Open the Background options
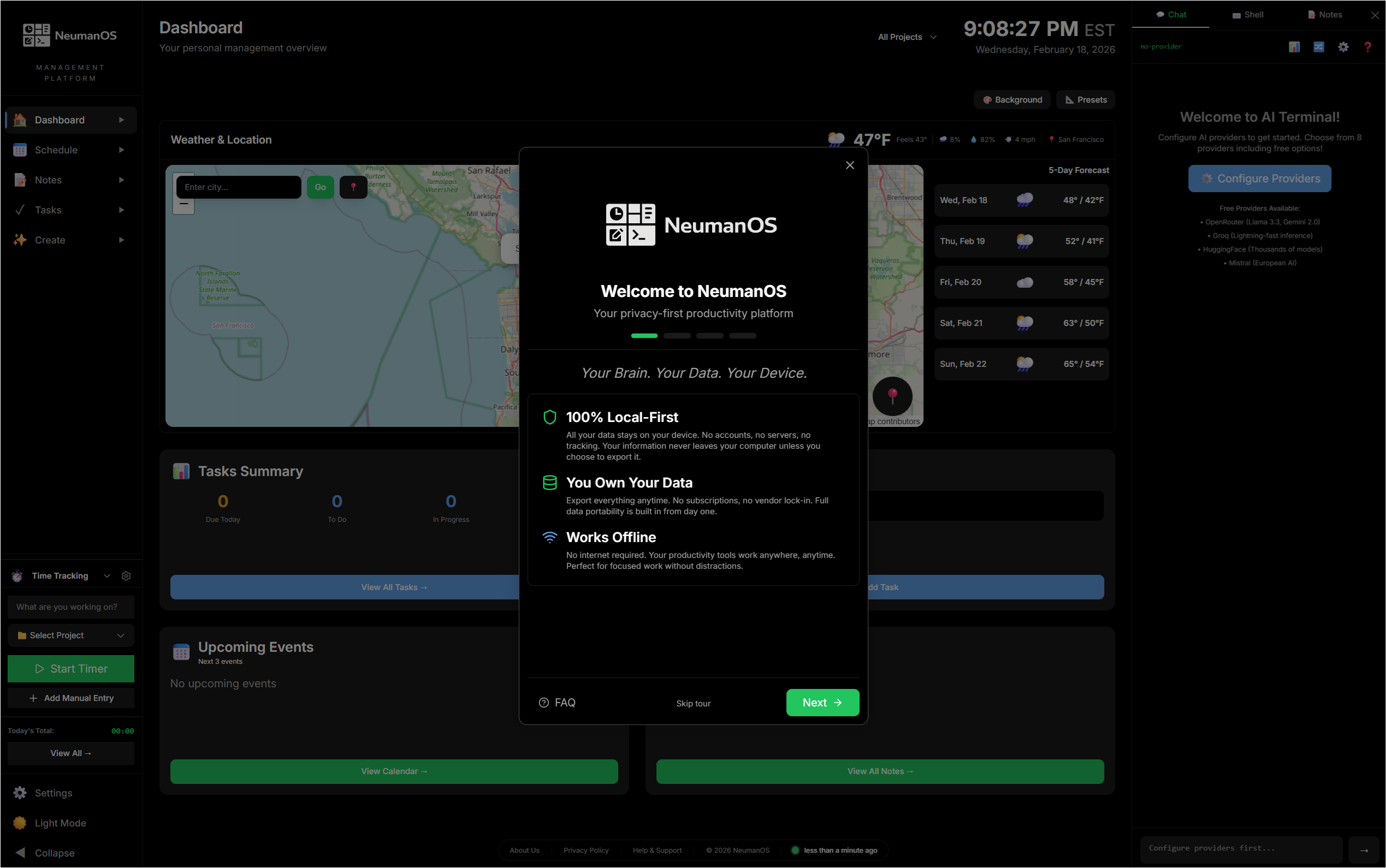The image size is (1386, 868). [x=1012, y=100]
